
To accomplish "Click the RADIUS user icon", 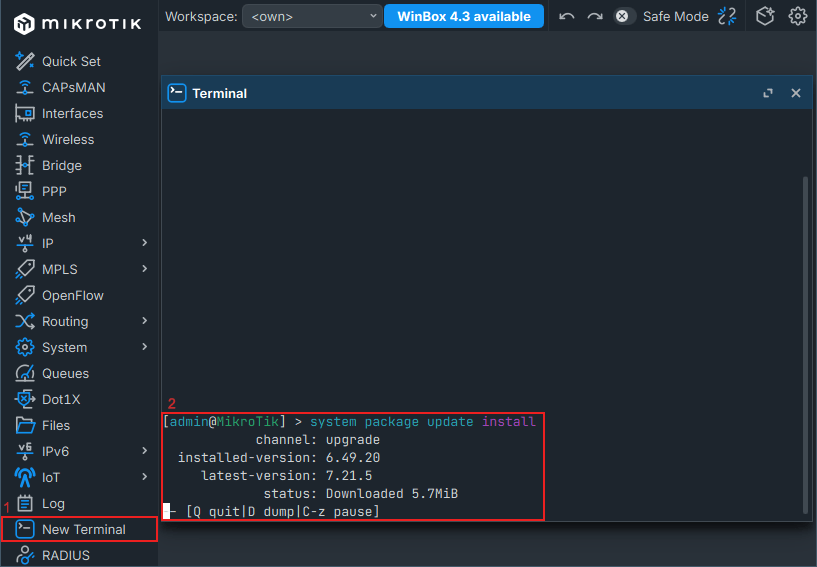I will point(24,555).
